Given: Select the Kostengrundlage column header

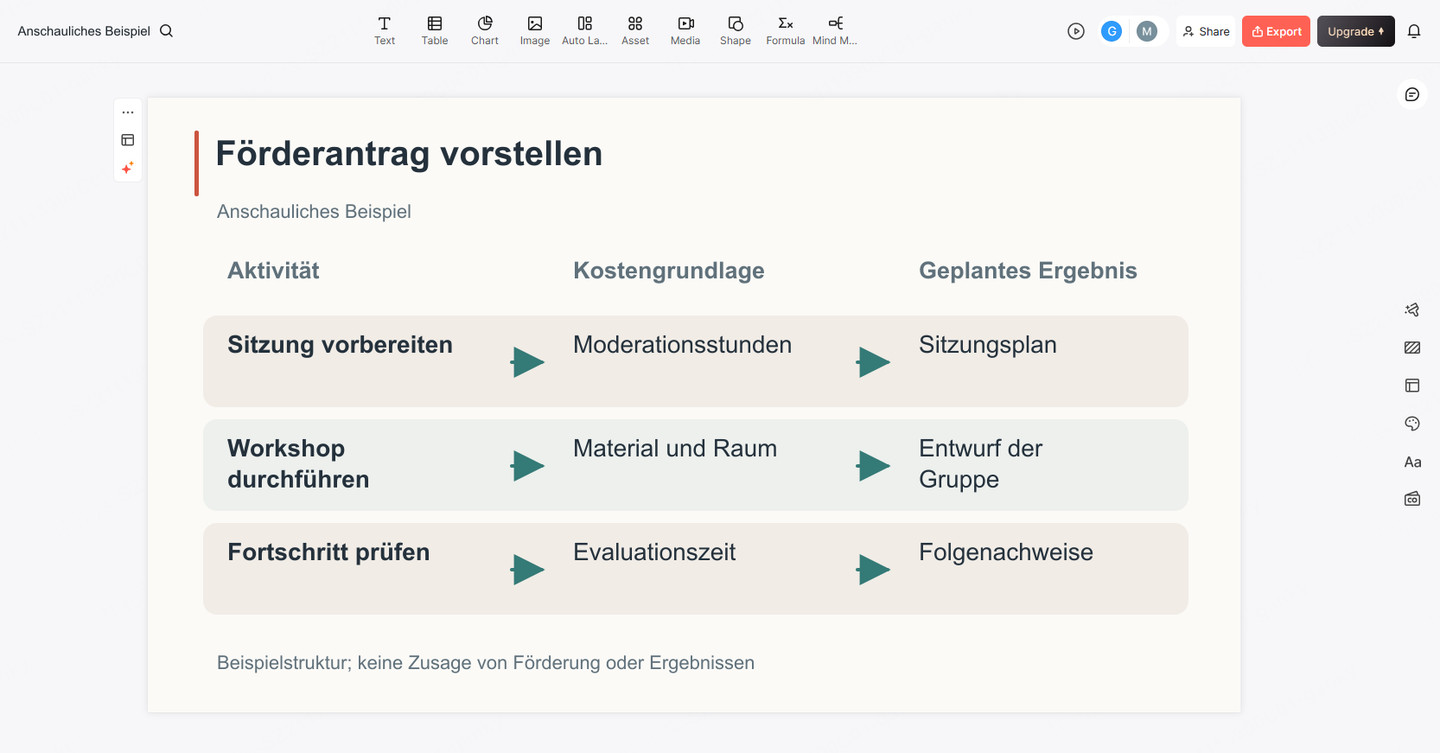Looking at the screenshot, I should click(668, 270).
